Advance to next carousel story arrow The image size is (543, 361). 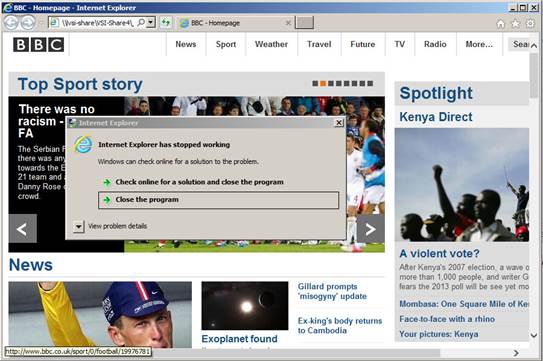371,229
